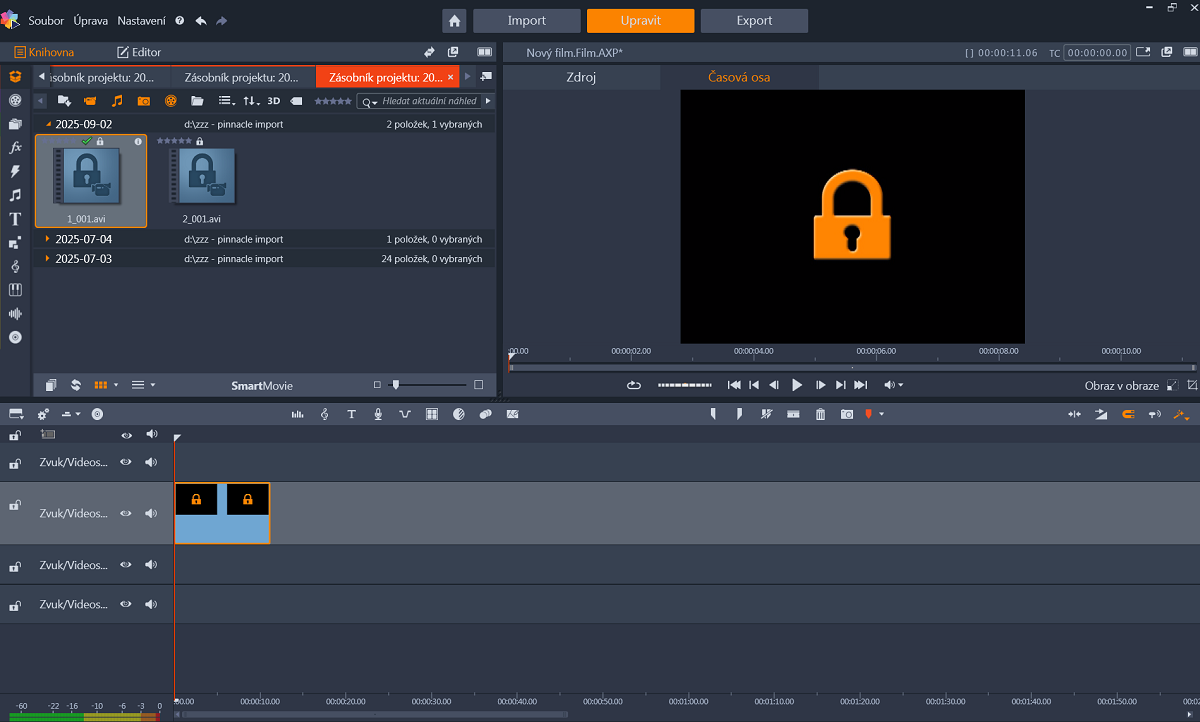Jump to start of preview

click(x=734, y=385)
